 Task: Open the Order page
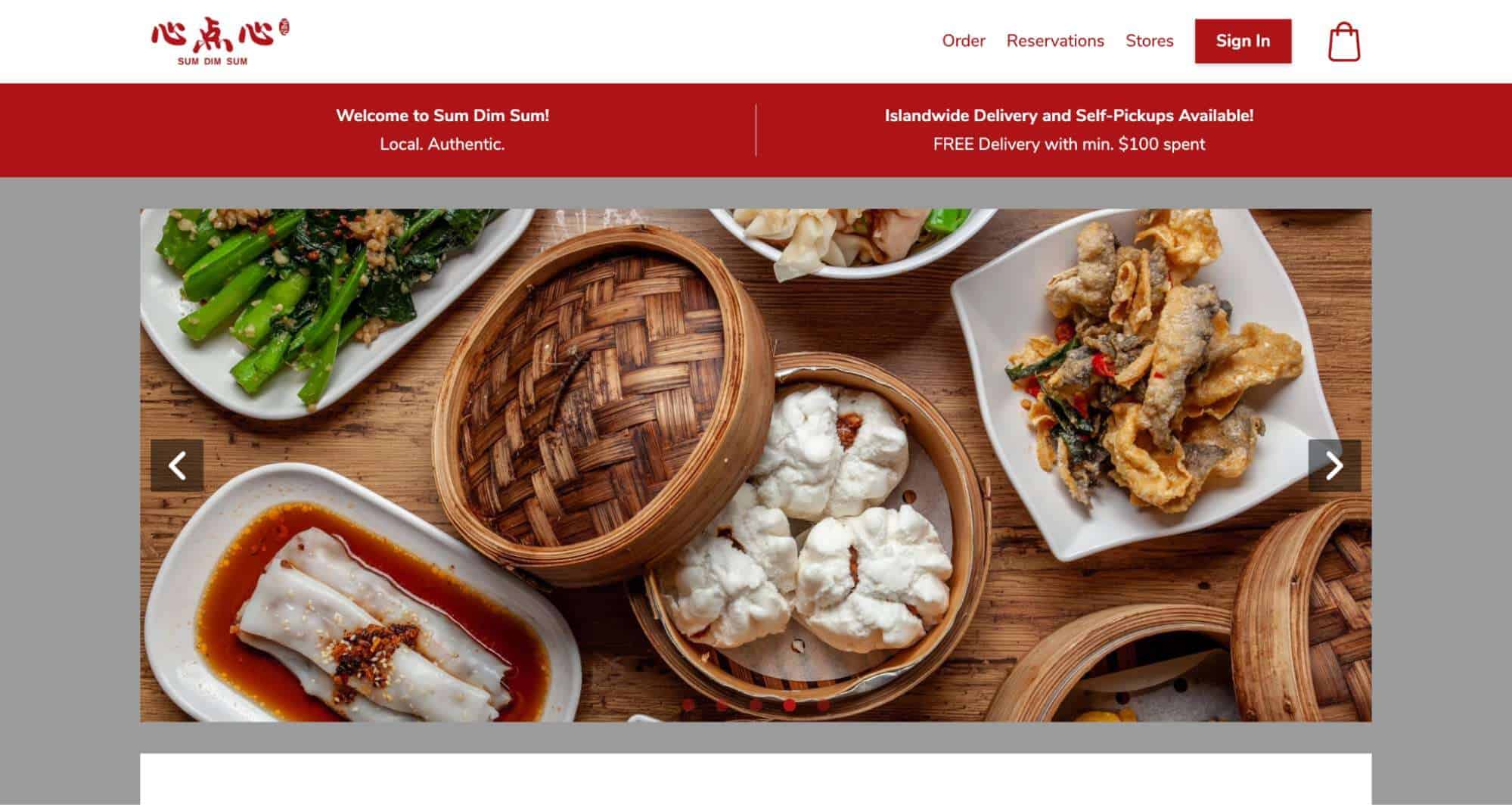(x=963, y=41)
